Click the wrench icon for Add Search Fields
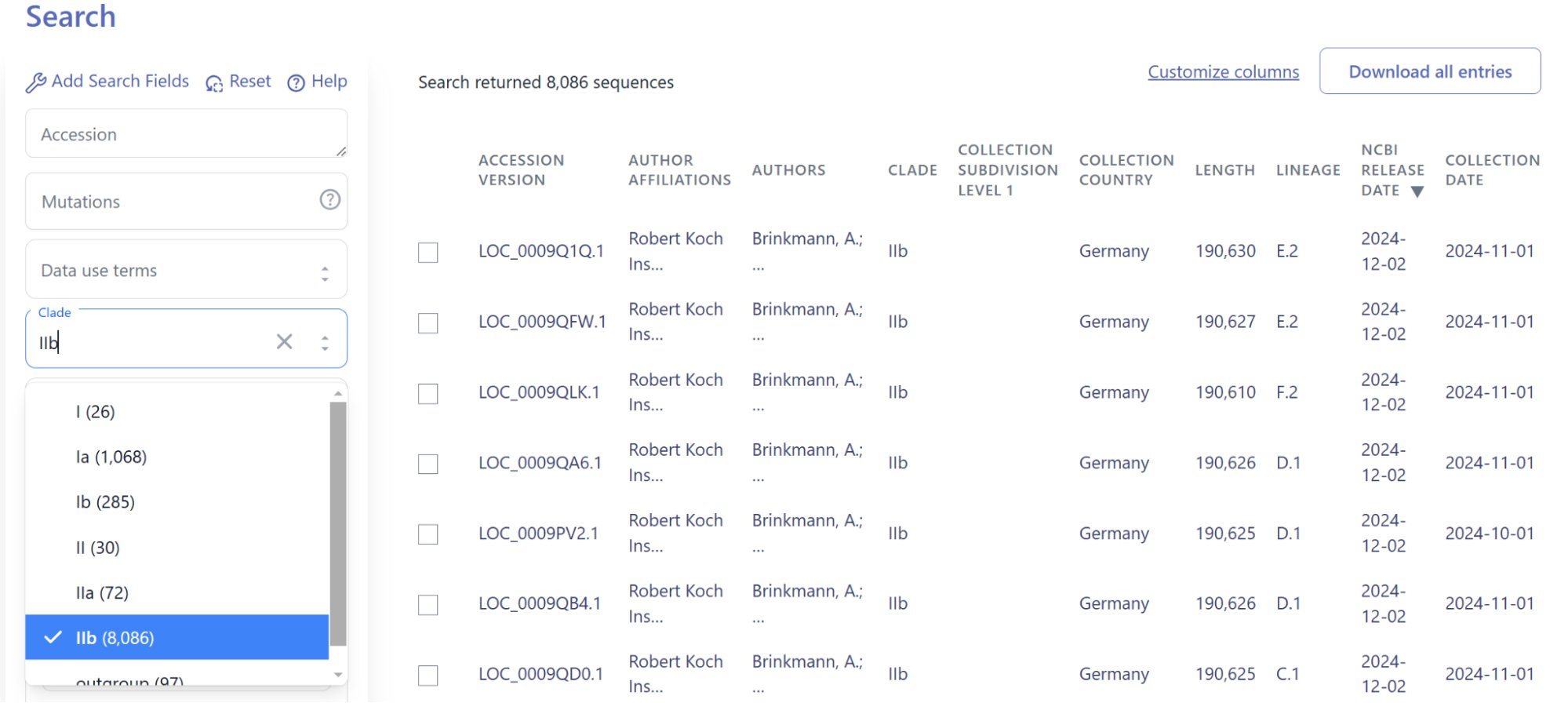The width and height of the screenshot is (1568, 703). coord(35,82)
